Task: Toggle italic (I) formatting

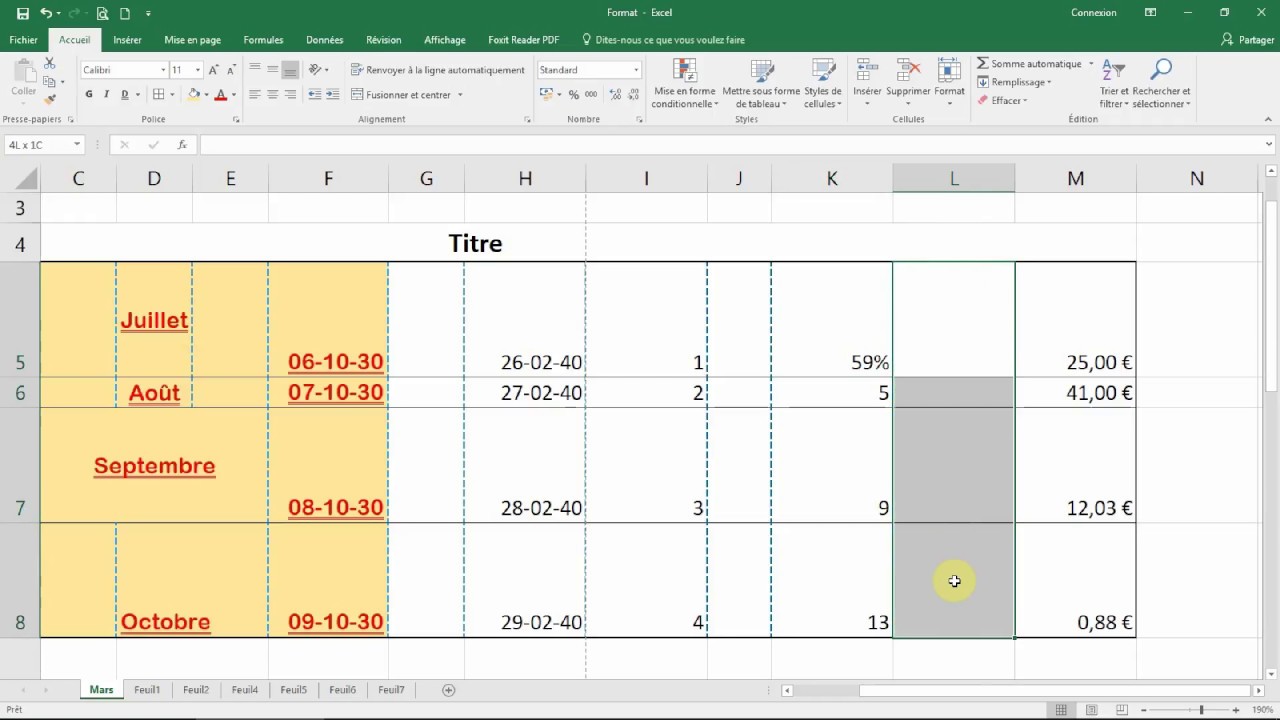Action: (107, 95)
